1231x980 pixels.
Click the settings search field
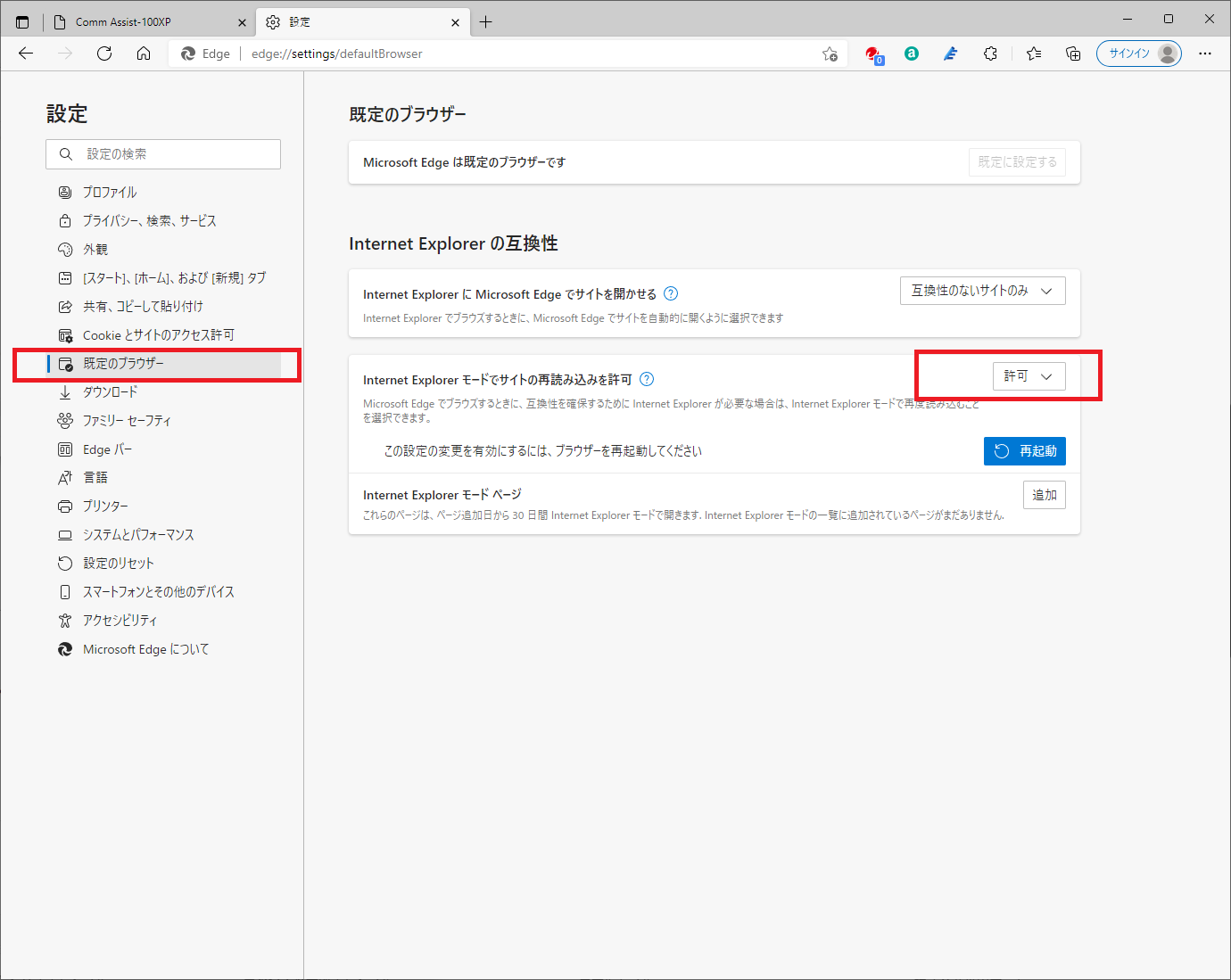pos(163,154)
